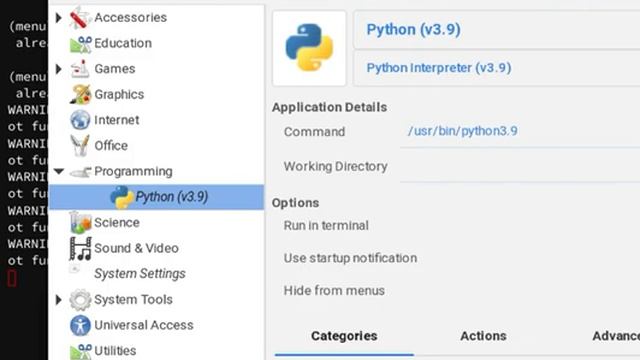Select the Python (v3.9) launcher entry
The image size is (640, 360).
pyautogui.click(x=156, y=197)
